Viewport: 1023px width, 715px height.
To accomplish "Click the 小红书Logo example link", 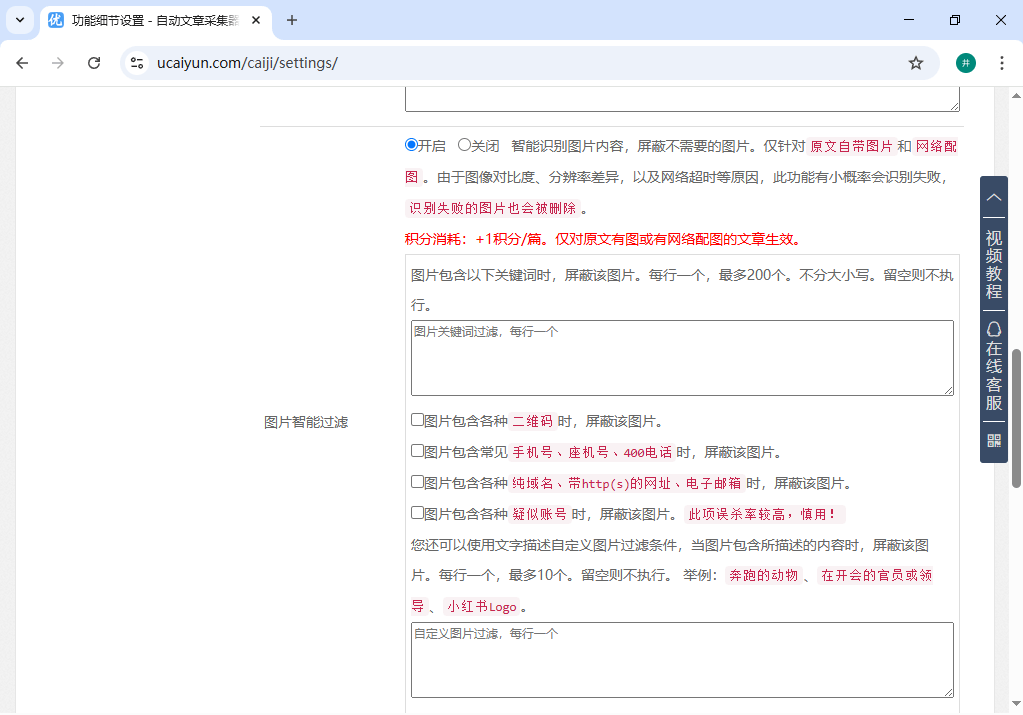I will [x=483, y=607].
